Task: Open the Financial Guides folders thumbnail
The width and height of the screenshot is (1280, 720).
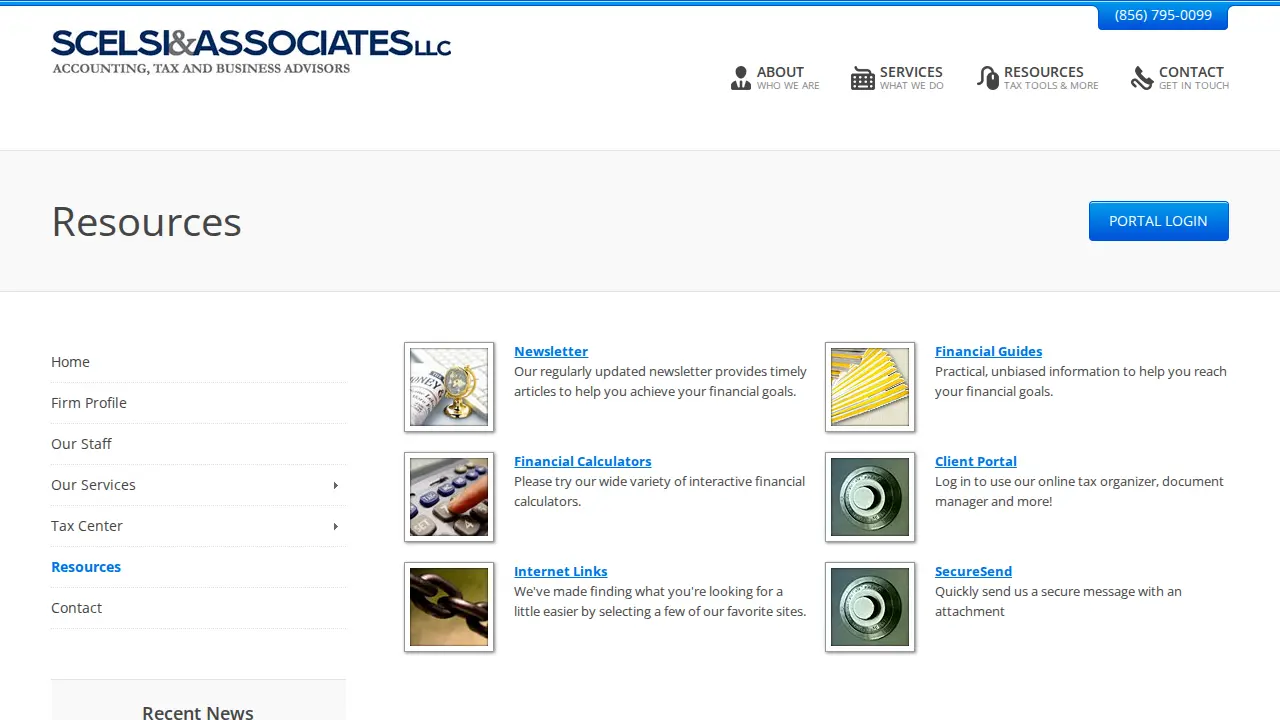Action: pyautogui.click(x=870, y=387)
